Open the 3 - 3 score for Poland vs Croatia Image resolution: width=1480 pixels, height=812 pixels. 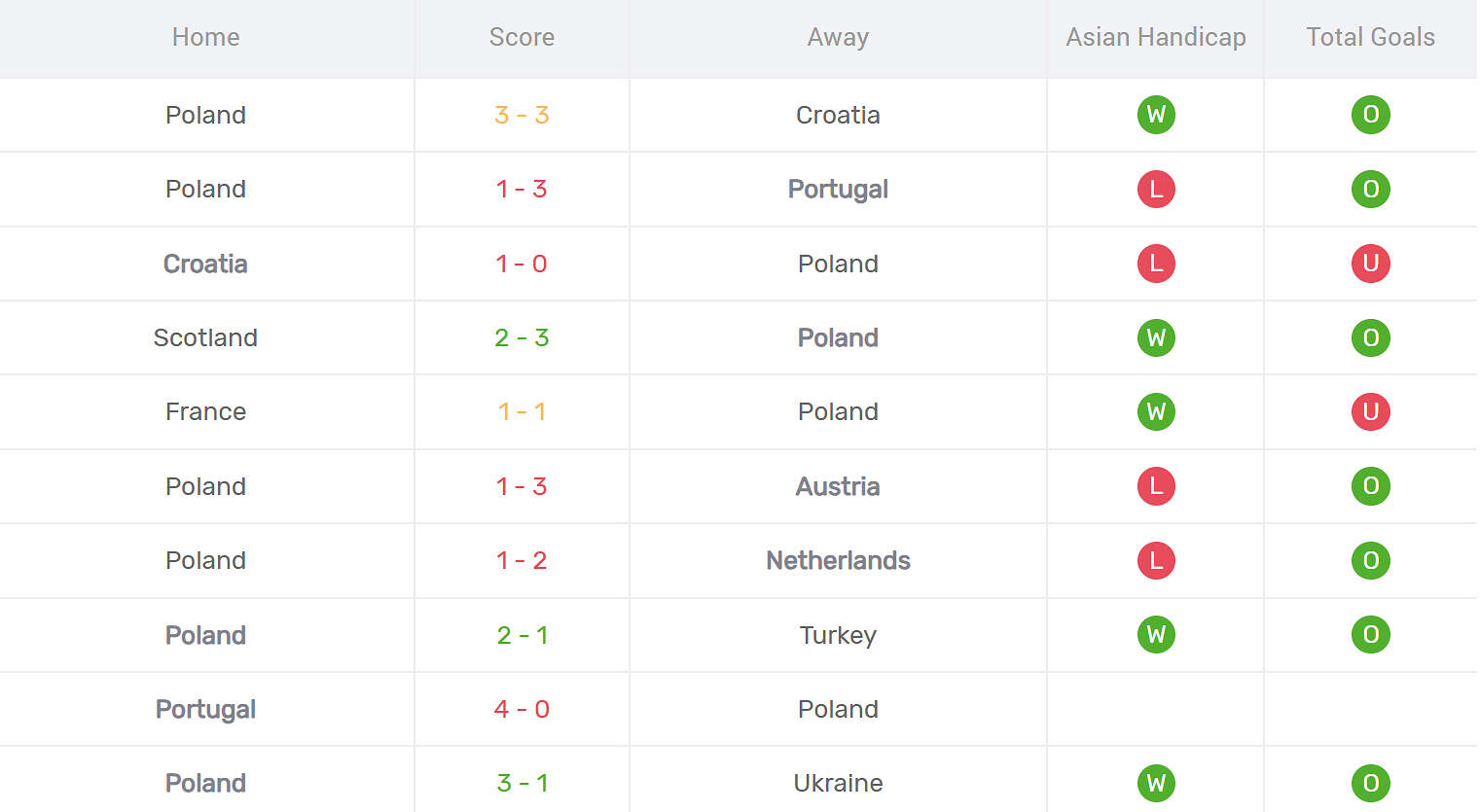coord(522,115)
